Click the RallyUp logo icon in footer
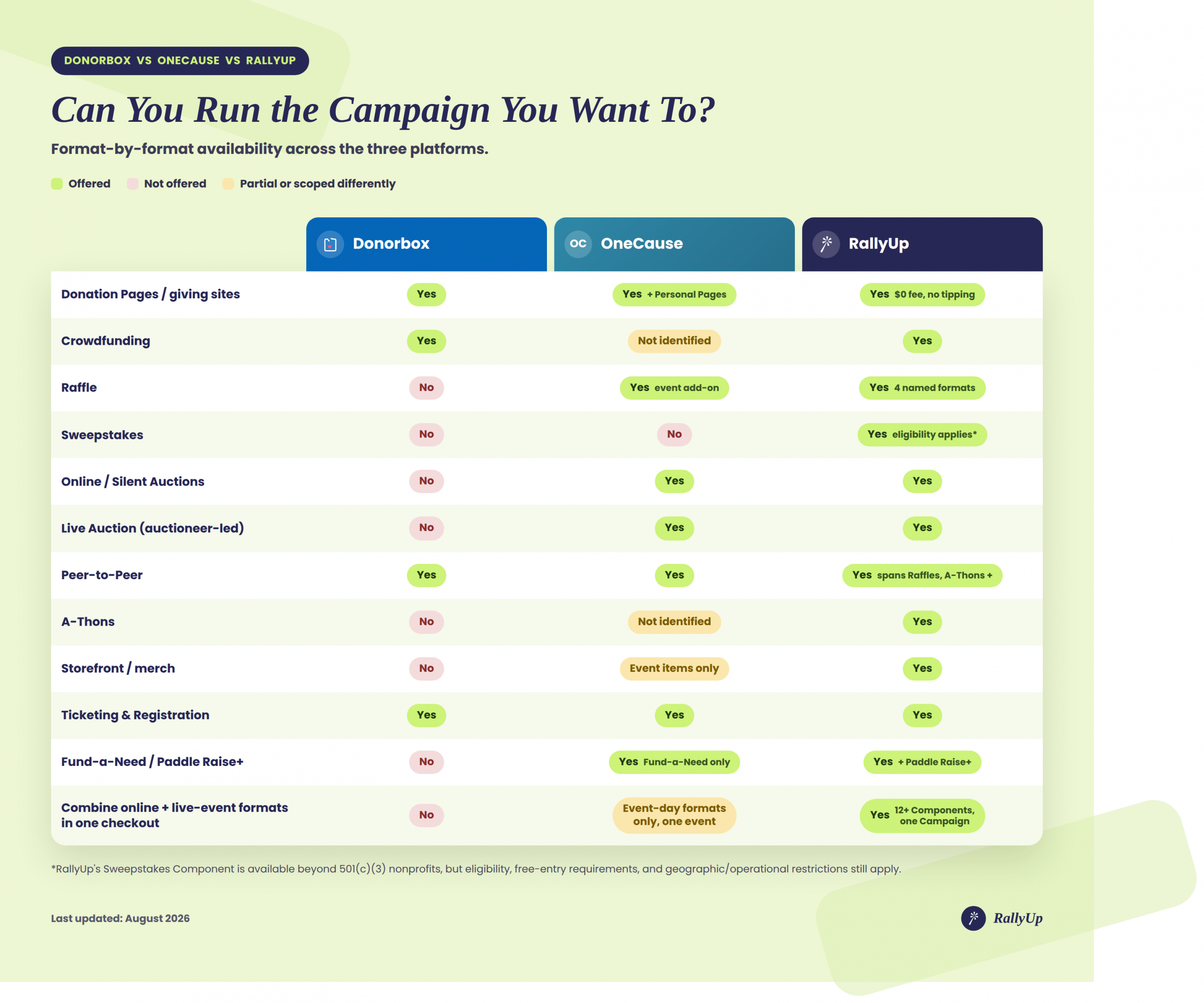Image resolution: width=1204 pixels, height=1003 pixels. 974,918
